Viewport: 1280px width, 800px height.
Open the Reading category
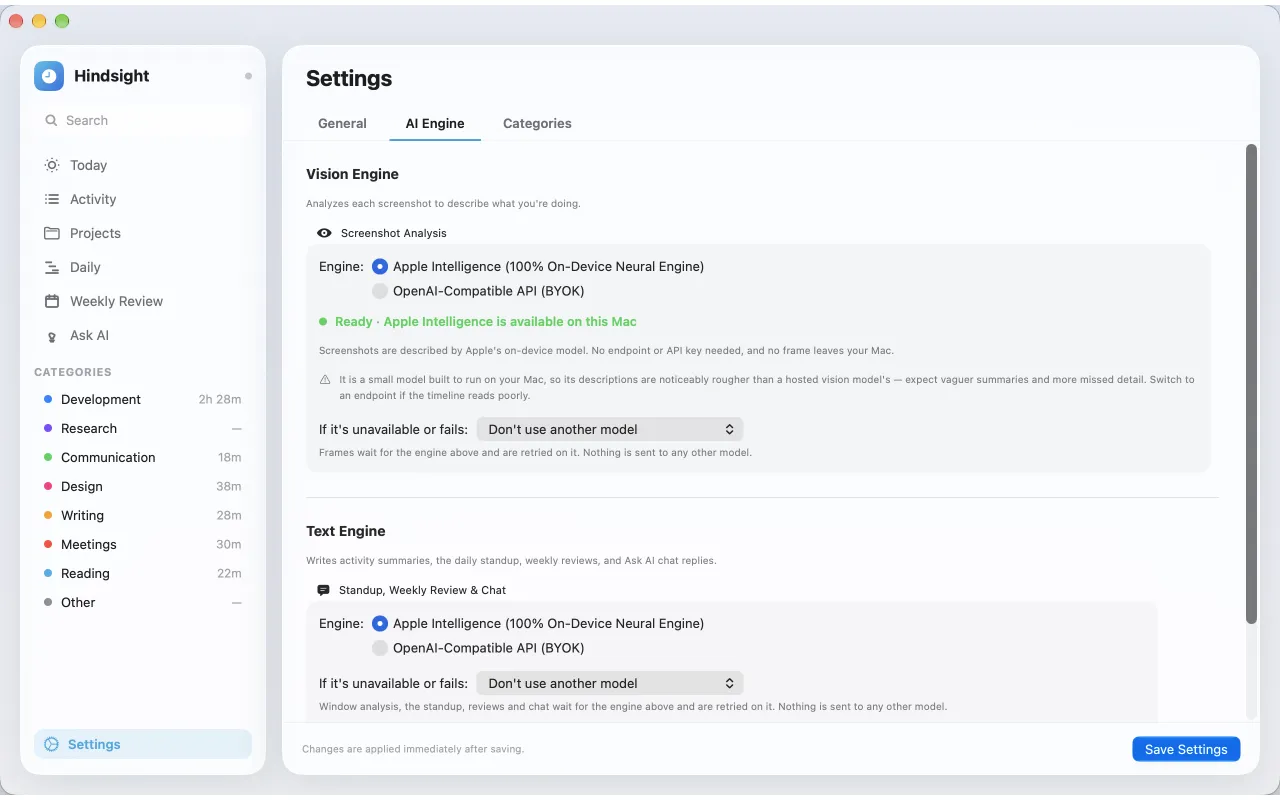pyautogui.click(x=143, y=573)
